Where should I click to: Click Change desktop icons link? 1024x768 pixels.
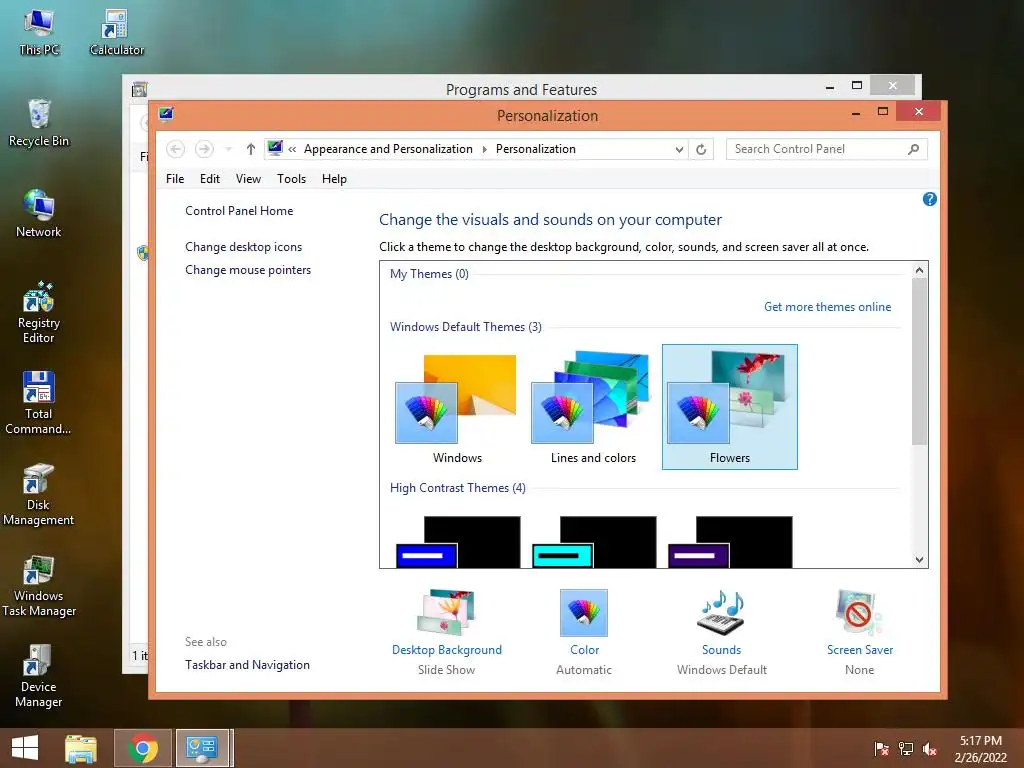244,246
